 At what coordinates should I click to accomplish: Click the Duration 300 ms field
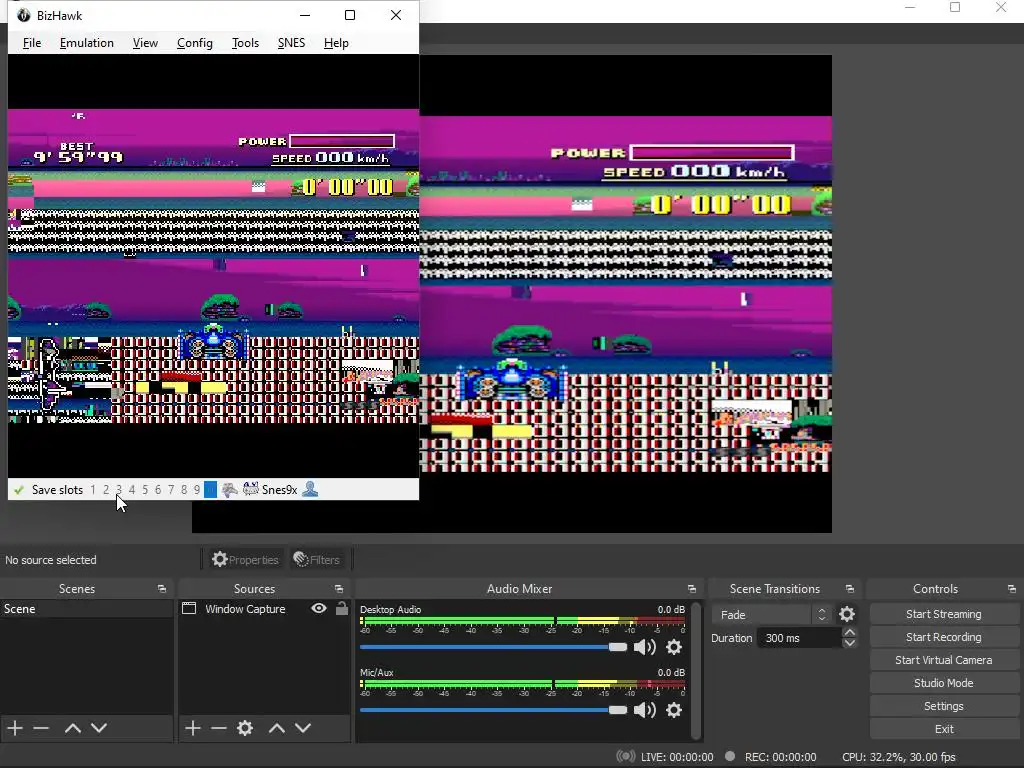tap(799, 638)
